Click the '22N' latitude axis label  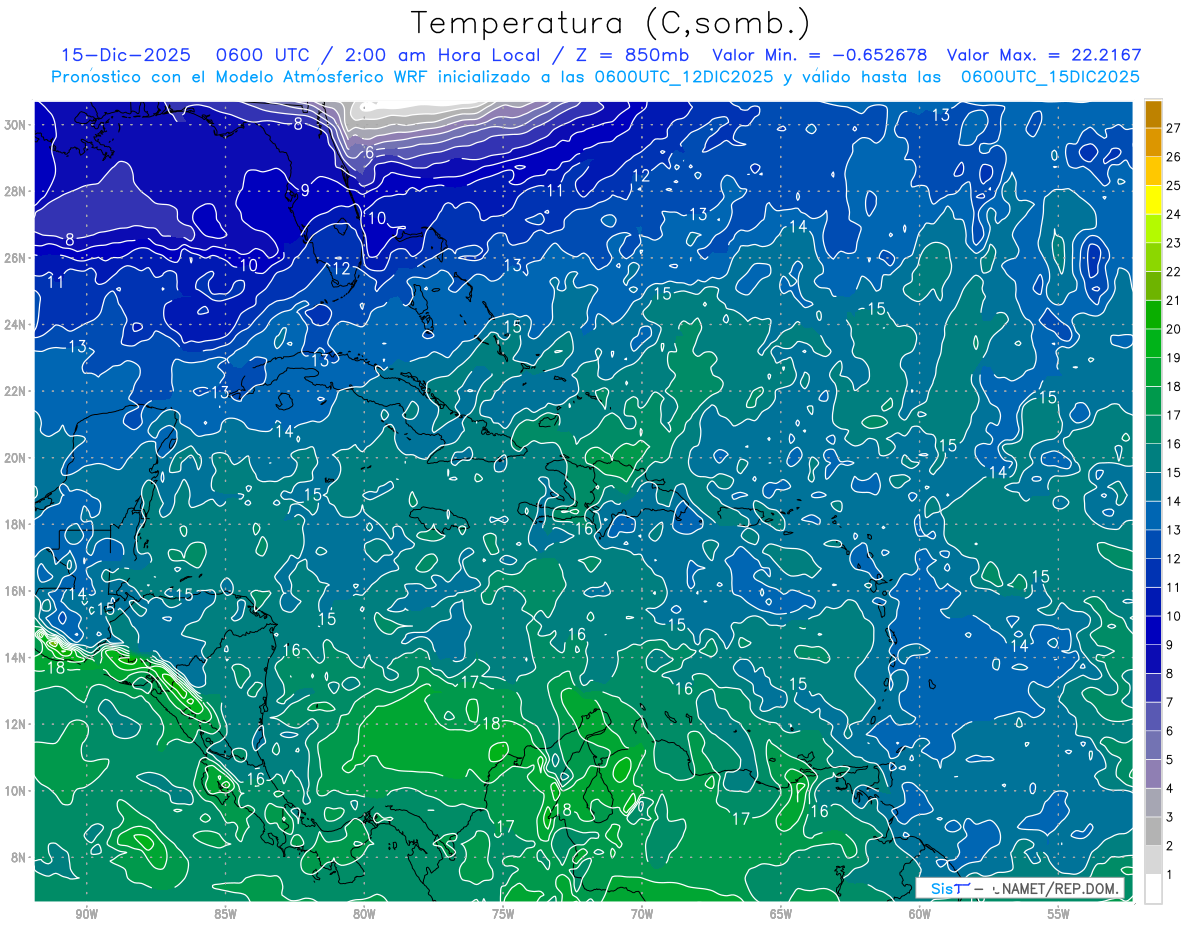[17, 391]
